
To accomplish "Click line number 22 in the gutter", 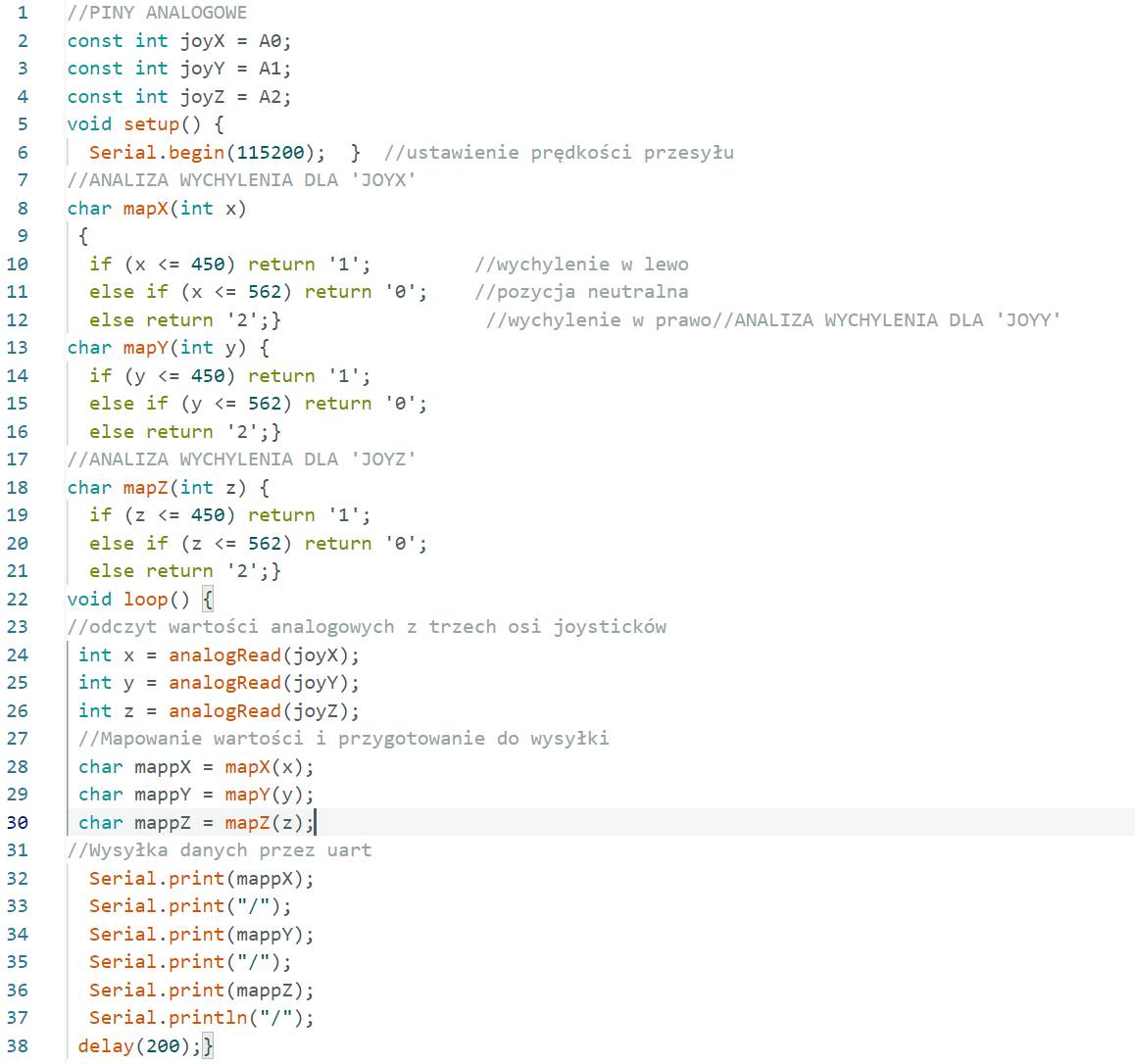I will (18, 600).
